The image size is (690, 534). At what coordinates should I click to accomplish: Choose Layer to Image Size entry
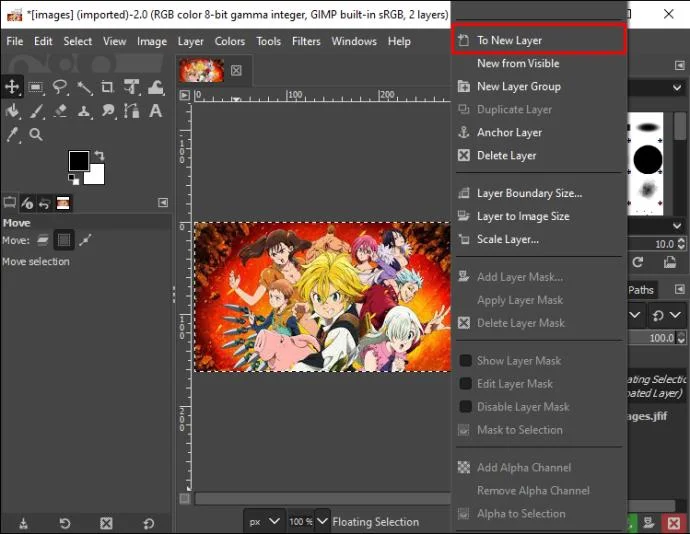539,216
